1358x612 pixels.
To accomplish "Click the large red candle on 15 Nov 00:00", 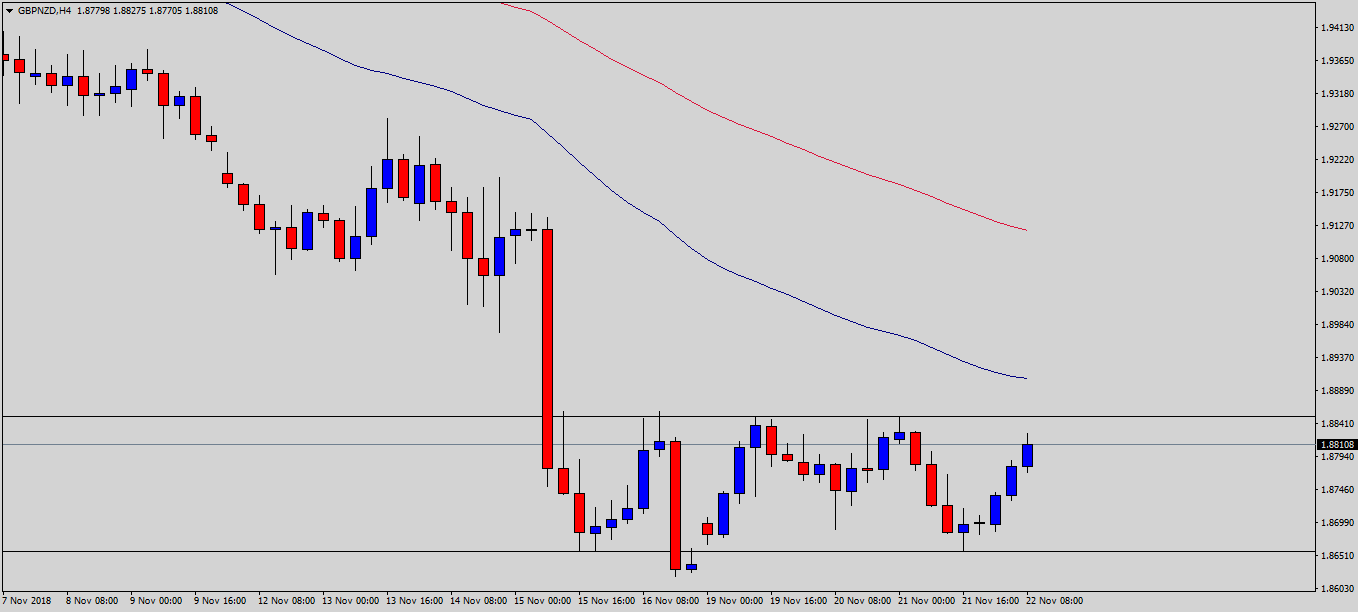I will point(547,348).
